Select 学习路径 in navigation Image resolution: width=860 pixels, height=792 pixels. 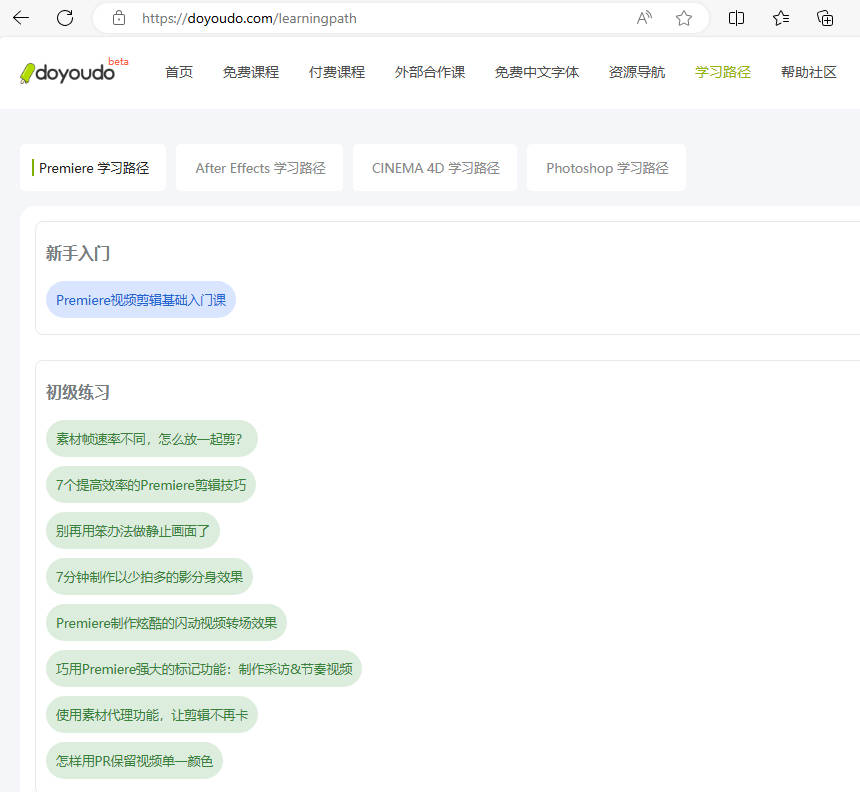coord(723,72)
